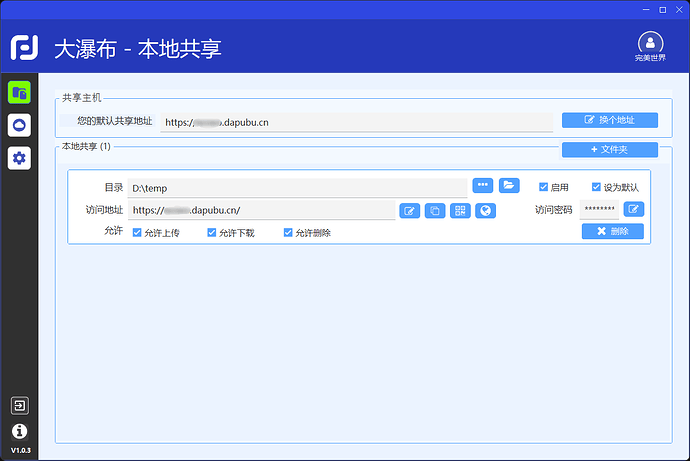Image resolution: width=690 pixels, height=461 pixels.
Task: Open the settings gear in sidebar
Action: tap(19, 157)
